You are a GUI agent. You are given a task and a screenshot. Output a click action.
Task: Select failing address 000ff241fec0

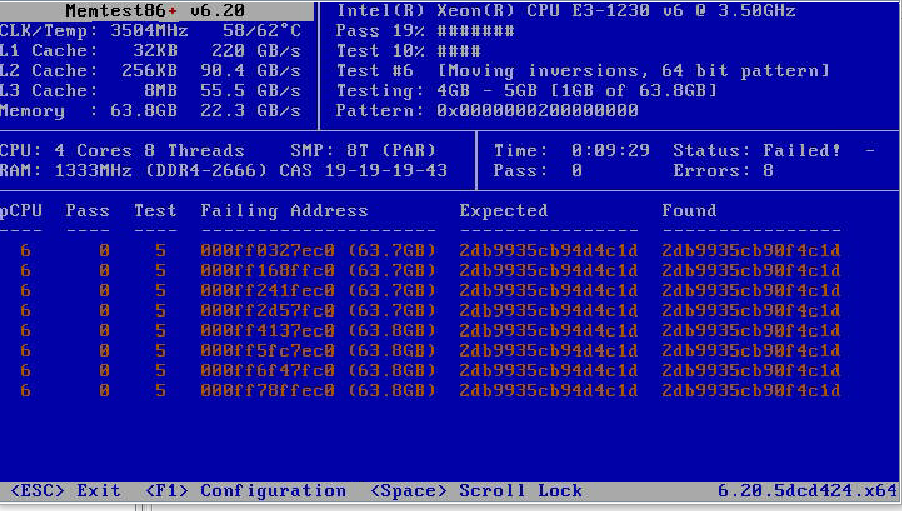[x=268, y=290]
